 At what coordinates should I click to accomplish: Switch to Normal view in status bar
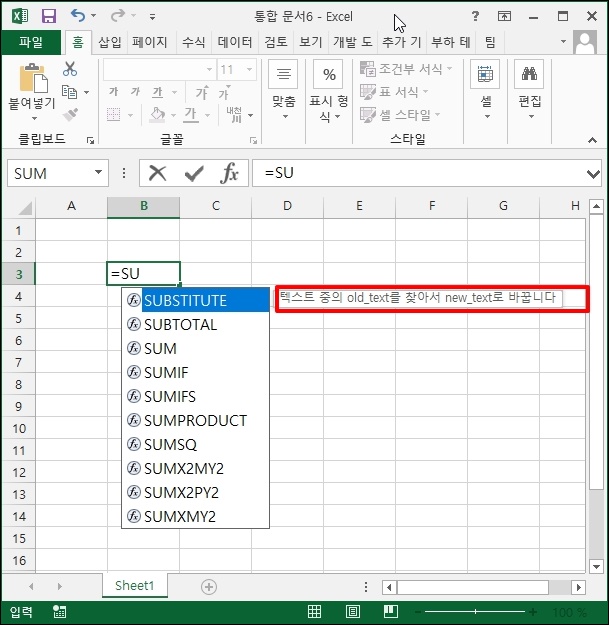click(x=314, y=611)
